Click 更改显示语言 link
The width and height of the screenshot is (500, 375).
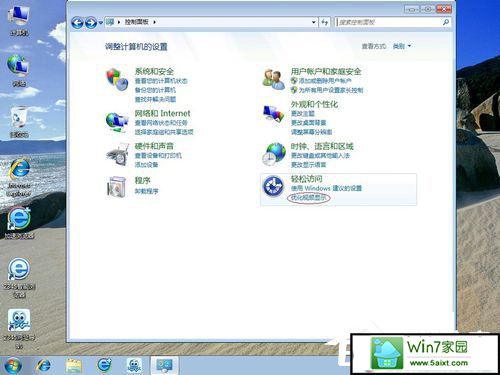[308, 165]
